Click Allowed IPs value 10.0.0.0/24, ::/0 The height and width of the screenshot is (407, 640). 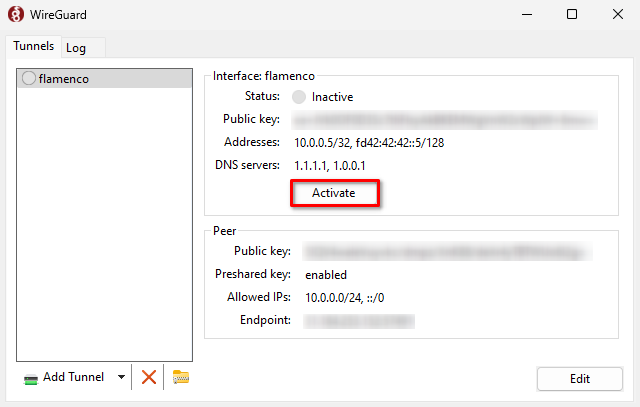pos(344,298)
